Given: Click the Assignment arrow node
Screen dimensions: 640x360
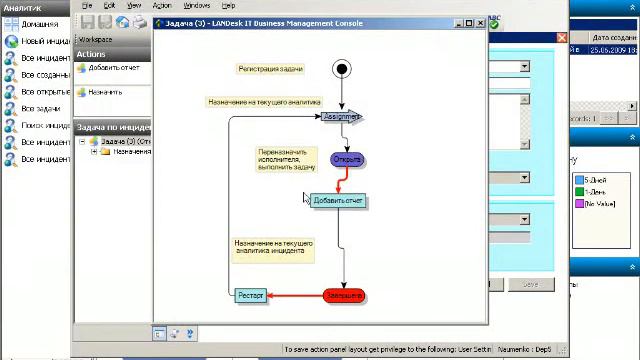Looking at the screenshot, I should [341, 117].
